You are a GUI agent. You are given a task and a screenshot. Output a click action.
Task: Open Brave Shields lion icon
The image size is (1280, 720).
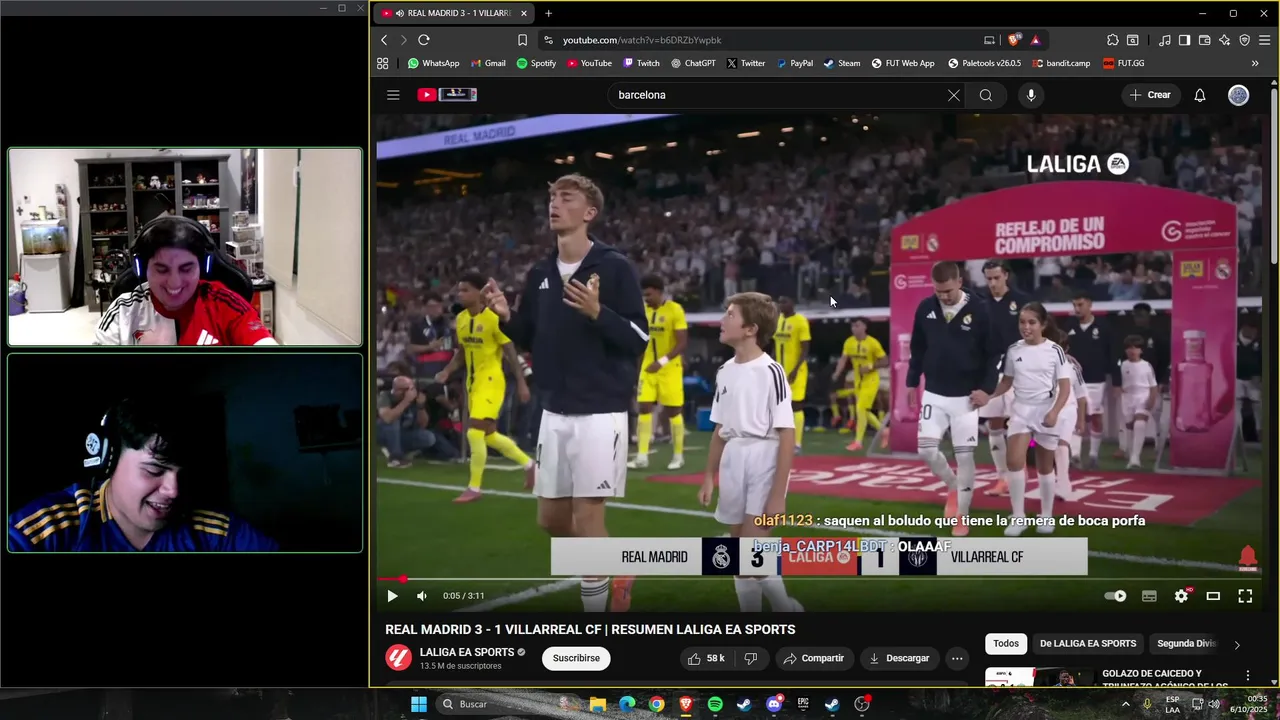[1014, 40]
